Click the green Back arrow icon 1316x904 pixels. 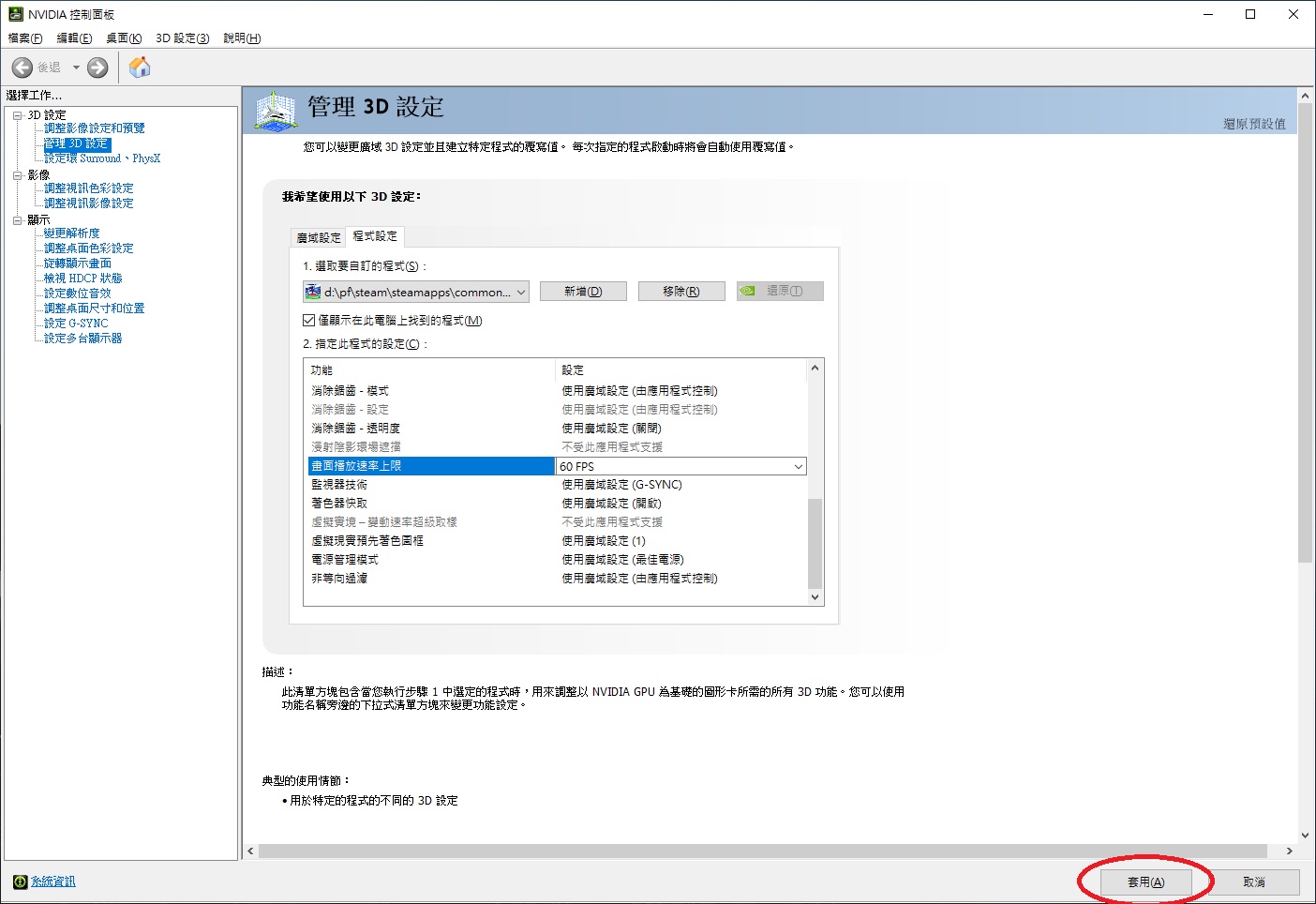point(22,68)
